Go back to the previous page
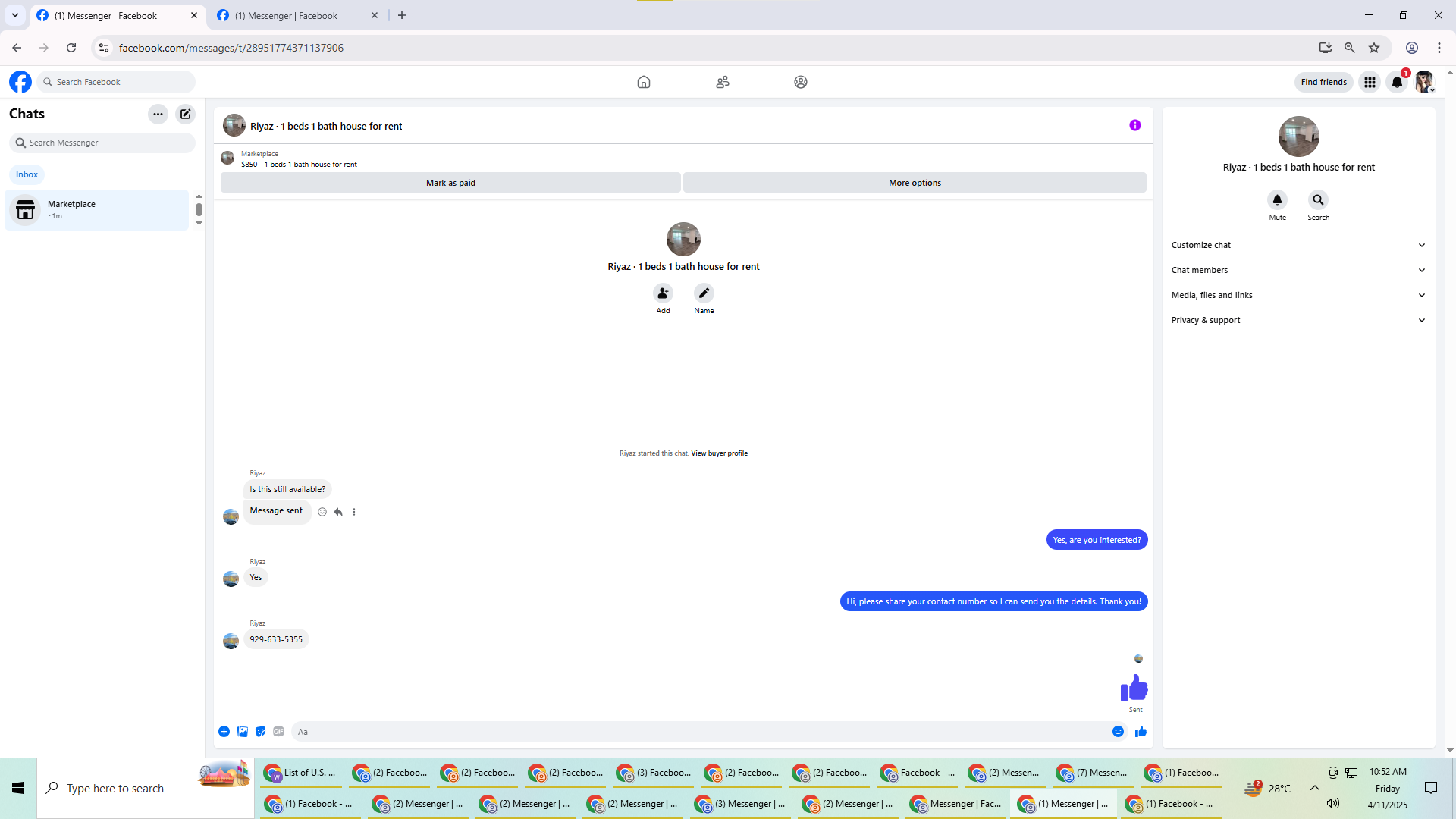The image size is (1456, 819). click(x=17, y=48)
